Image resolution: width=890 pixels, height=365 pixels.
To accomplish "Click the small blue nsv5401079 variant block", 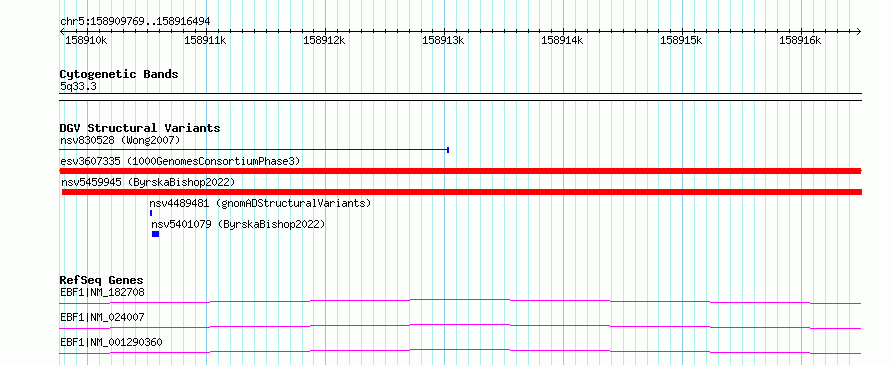I will 156,234.
